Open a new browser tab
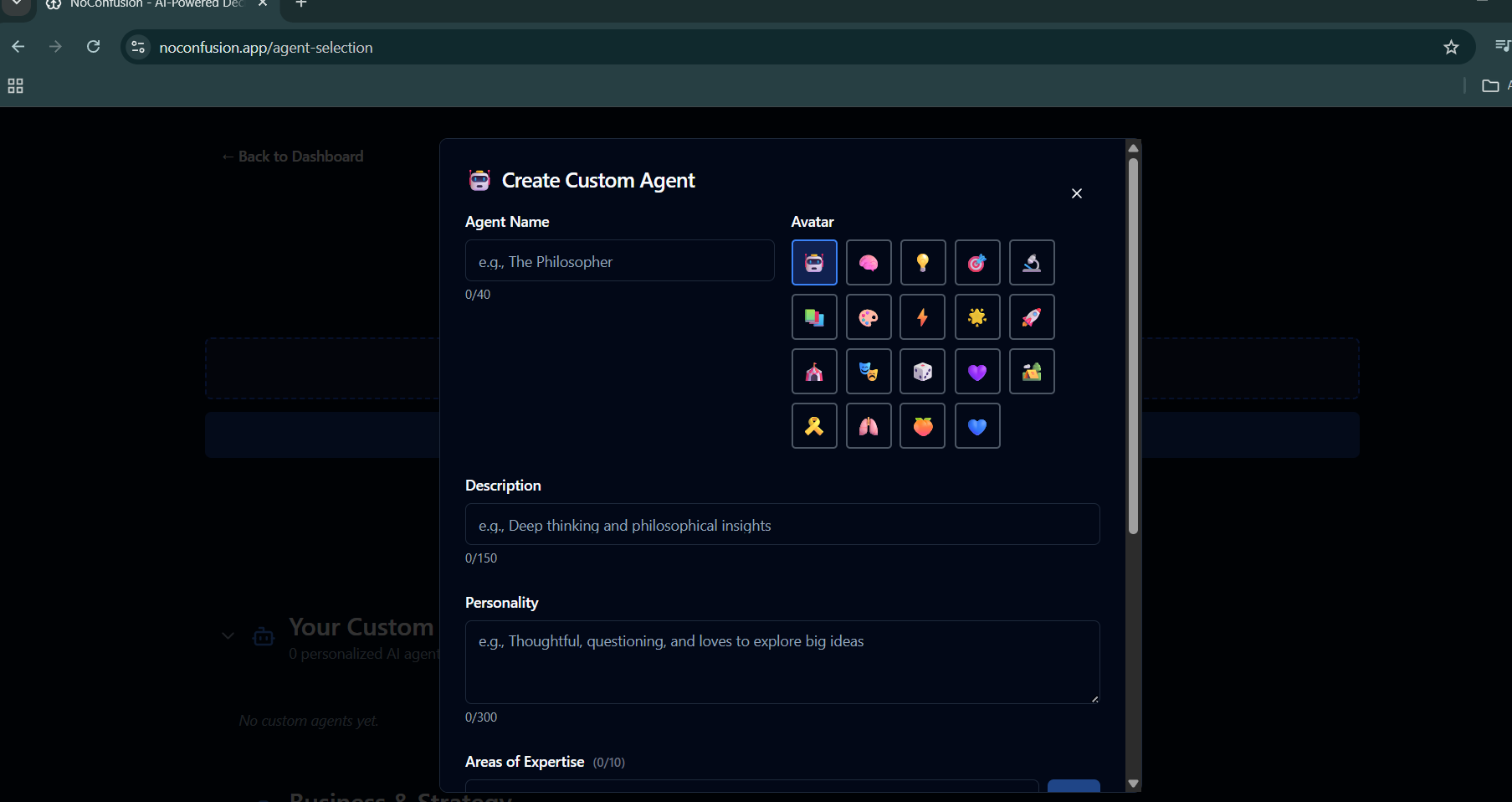Screen dimensions: 1512x802 301,4
